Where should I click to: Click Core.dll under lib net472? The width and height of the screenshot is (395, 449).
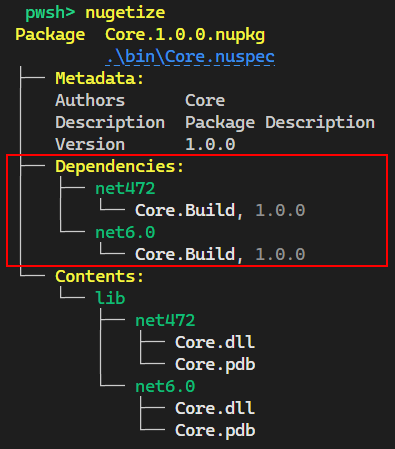[x=215, y=342]
